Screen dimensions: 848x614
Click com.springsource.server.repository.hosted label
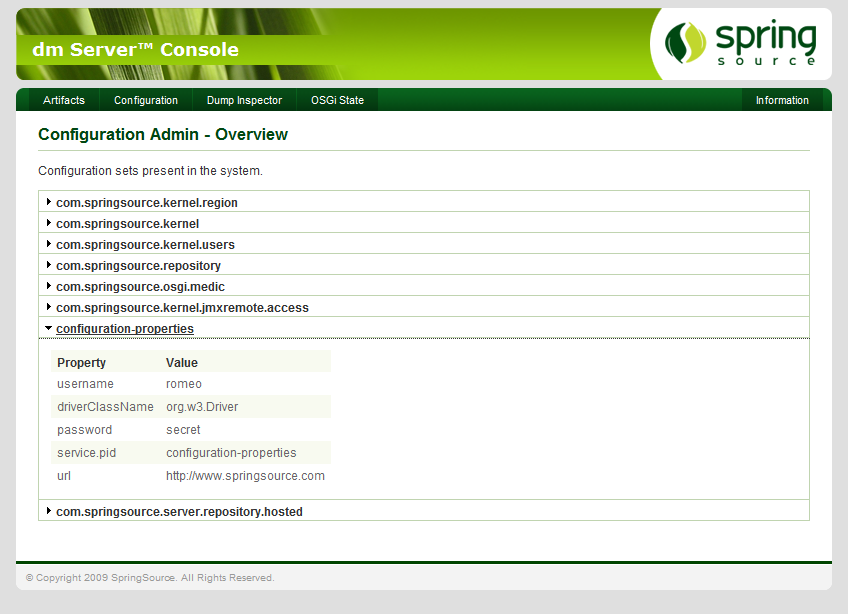pos(180,512)
